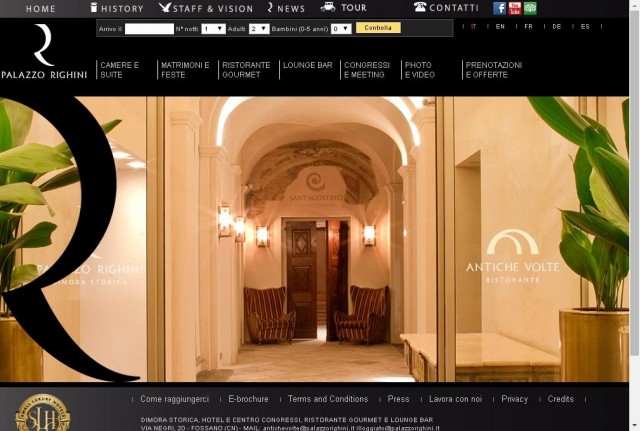Click the illoggiato@palazzorighini.it email link

point(398,428)
